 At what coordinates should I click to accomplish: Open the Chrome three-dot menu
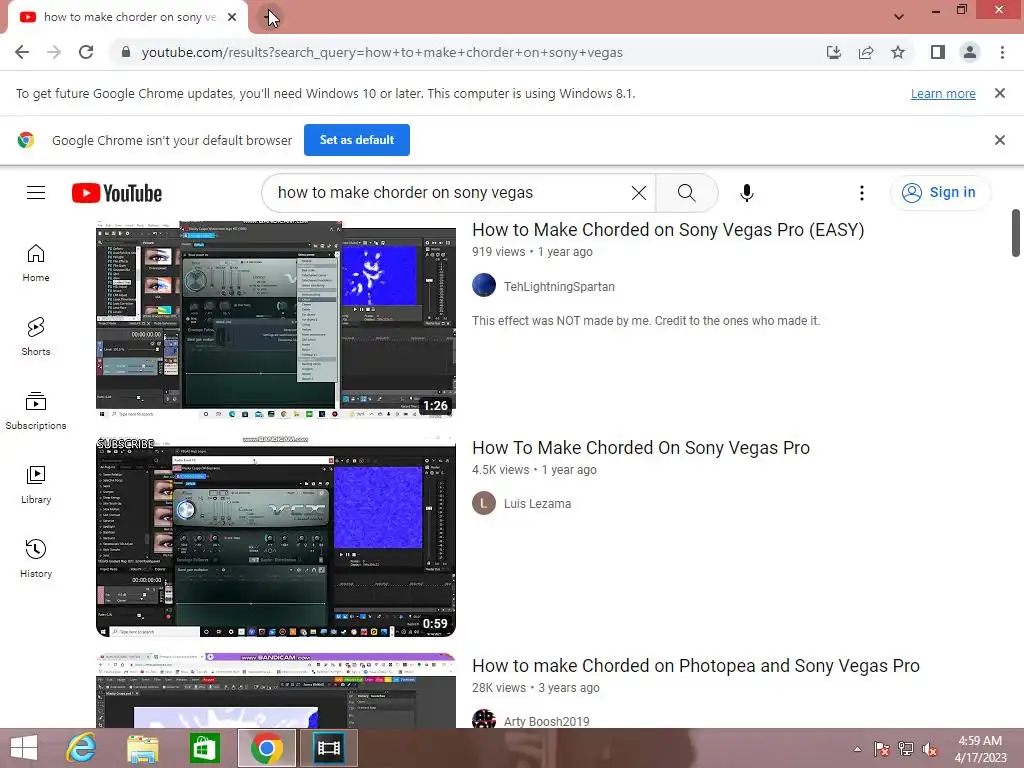[x=1002, y=52]
